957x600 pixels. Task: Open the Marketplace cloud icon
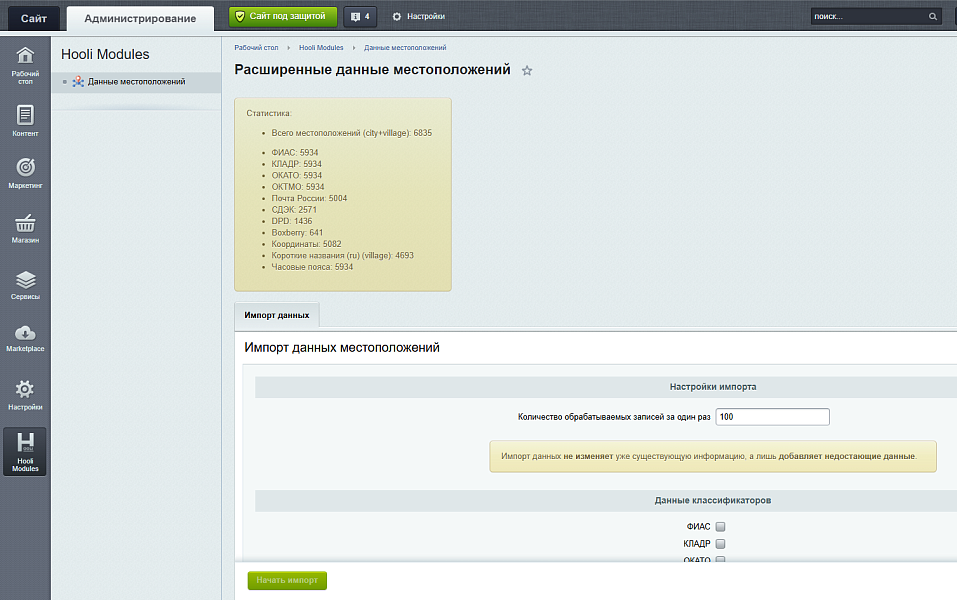(x=25, y=337)
